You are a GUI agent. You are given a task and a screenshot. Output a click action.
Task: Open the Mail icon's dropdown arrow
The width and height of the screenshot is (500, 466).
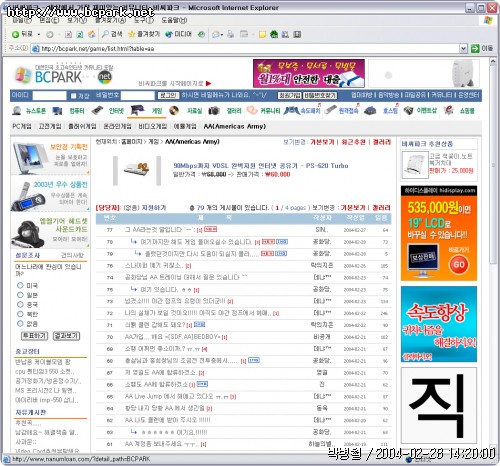pos(222,34)
